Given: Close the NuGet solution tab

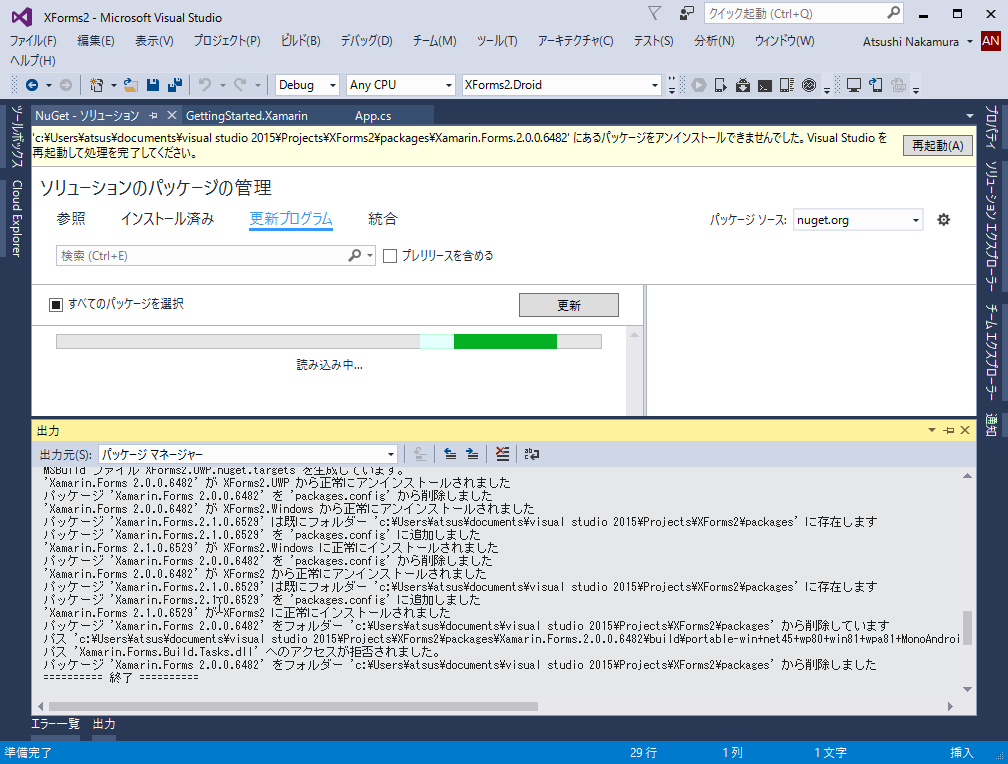Looking at the screenshot, I should tap(172, 115).
